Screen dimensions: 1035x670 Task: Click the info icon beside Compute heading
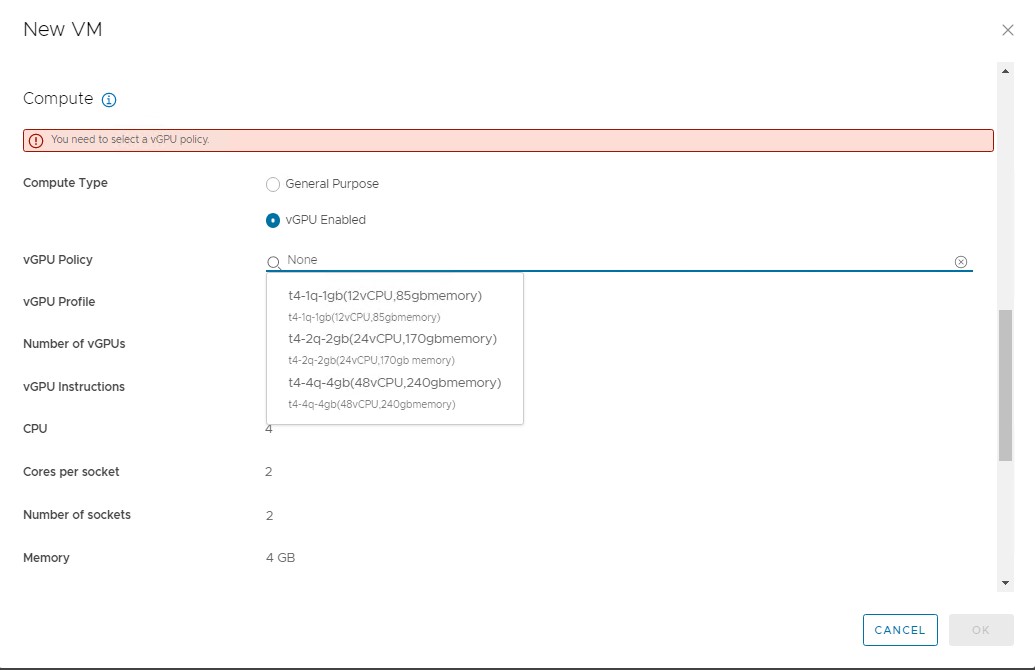[x=108, y=99]
